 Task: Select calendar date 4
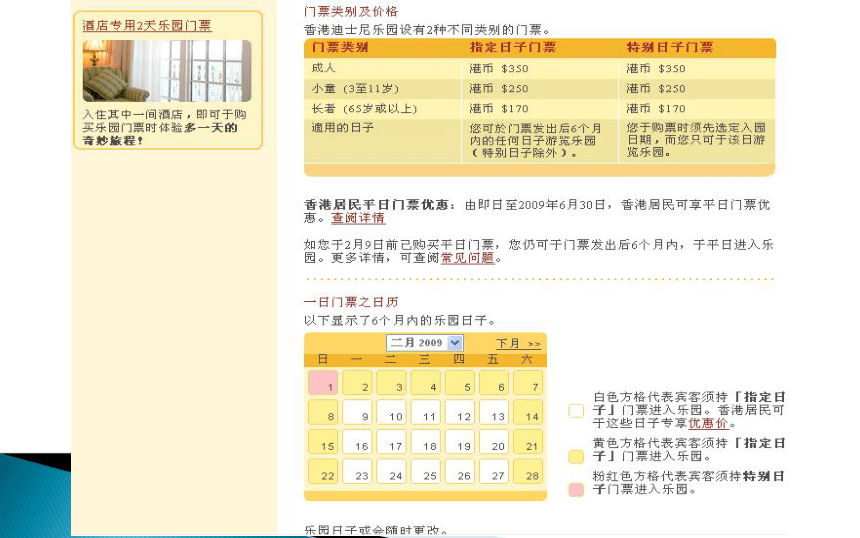pyautogui.click(x=425, y=383)
